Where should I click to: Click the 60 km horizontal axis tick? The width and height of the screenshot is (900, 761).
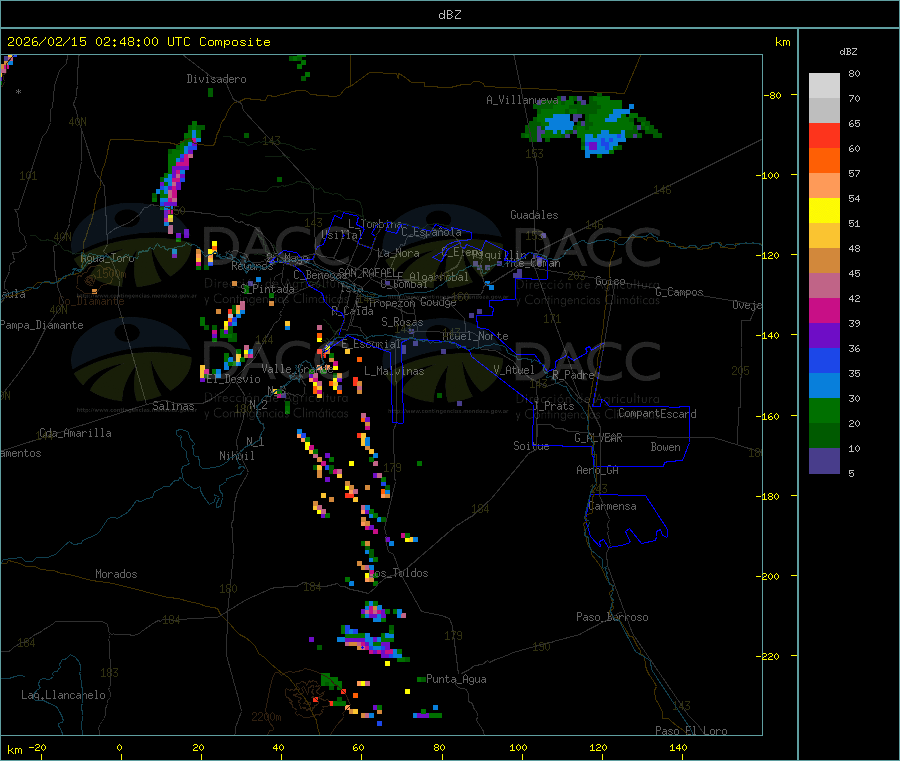click(358, 748)
